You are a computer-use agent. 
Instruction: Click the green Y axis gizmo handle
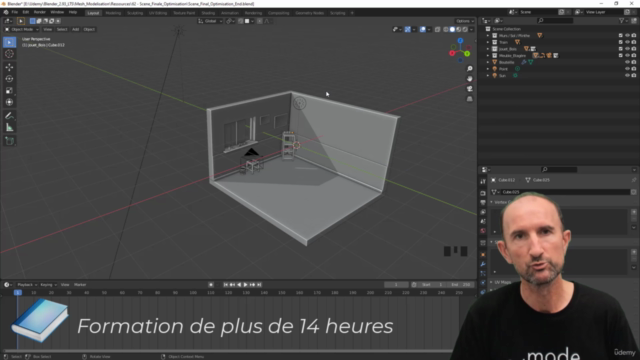467,53
